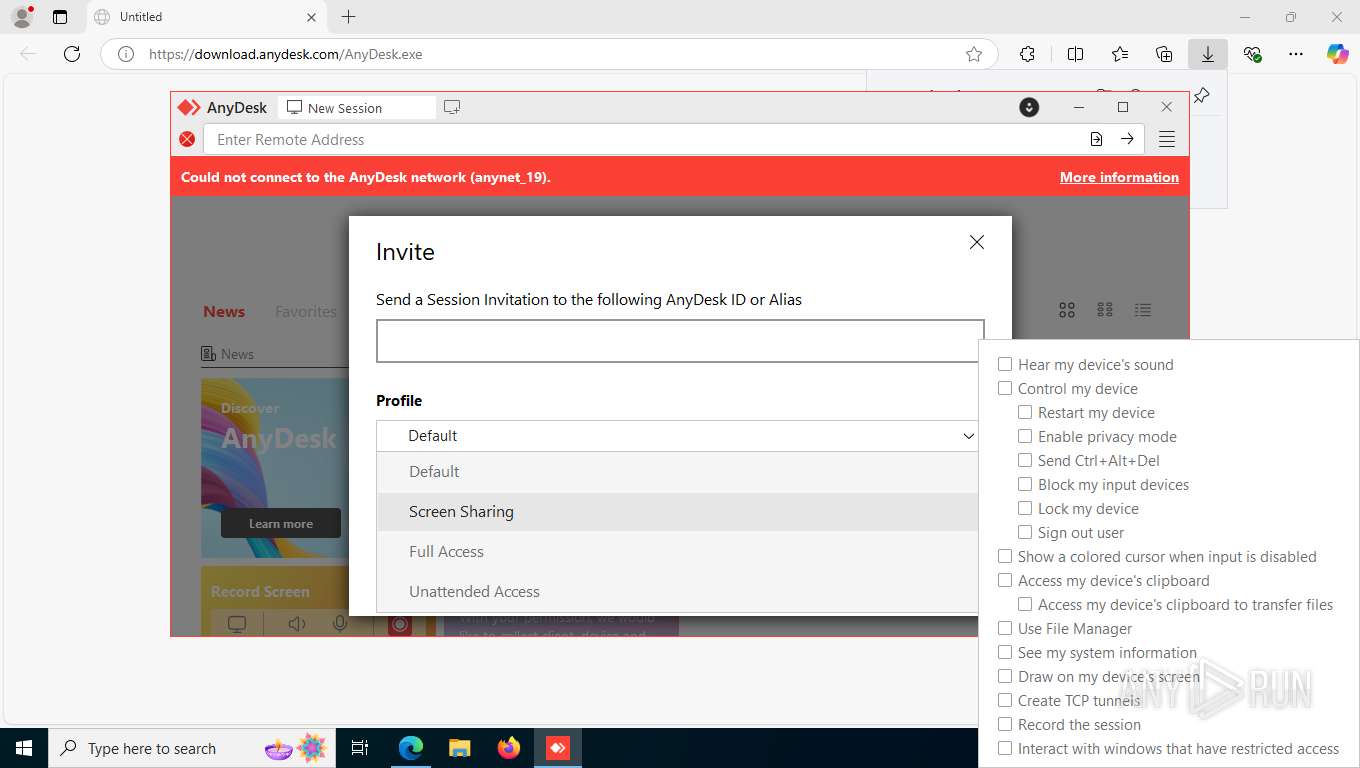Open File Explorer from taskbar
Image resolution: width=1360 pixels, height=768 pixels.
coord(459,748)
